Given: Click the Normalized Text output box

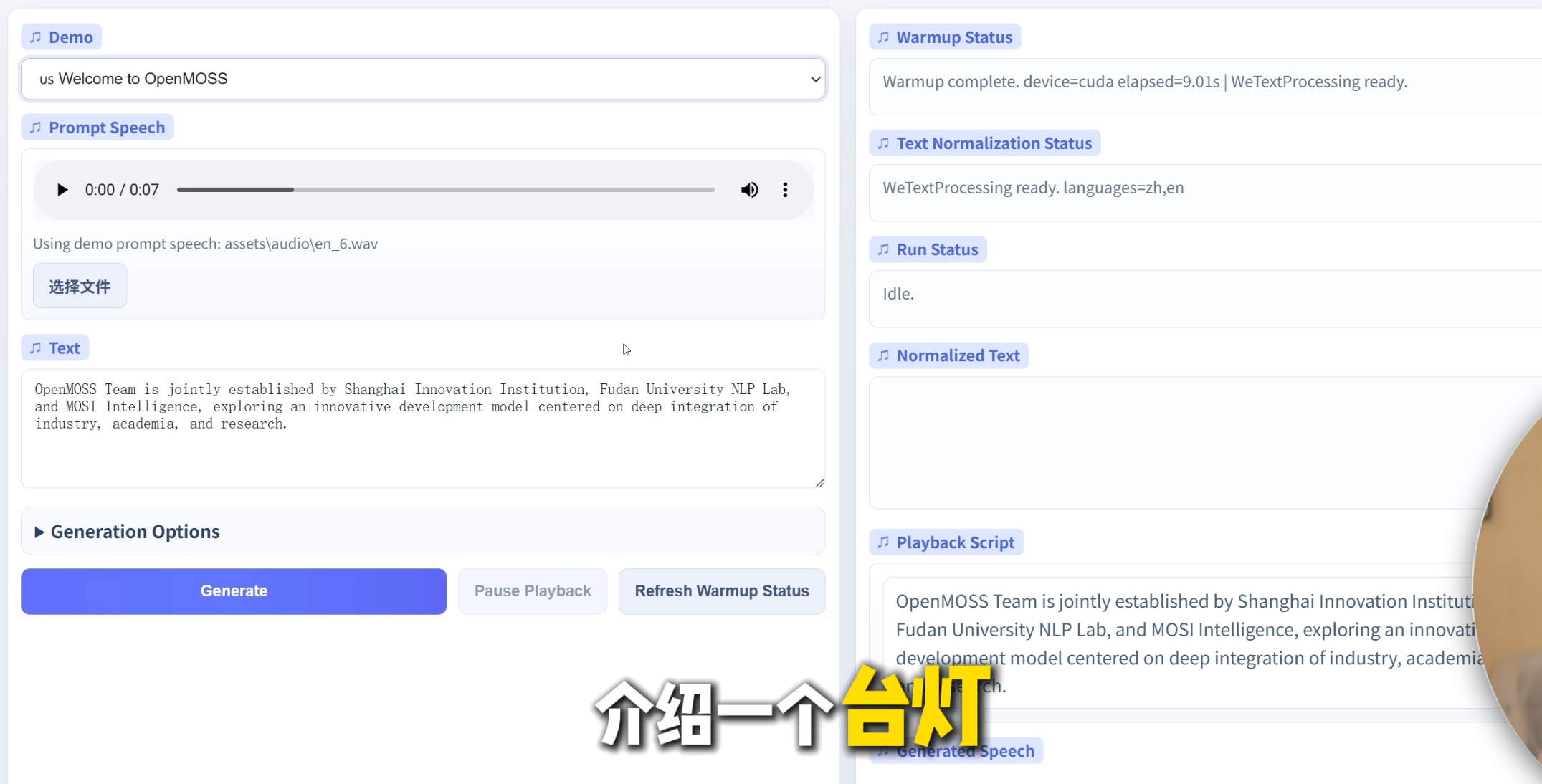Looking at the screenshot, I should (1205, 443).
